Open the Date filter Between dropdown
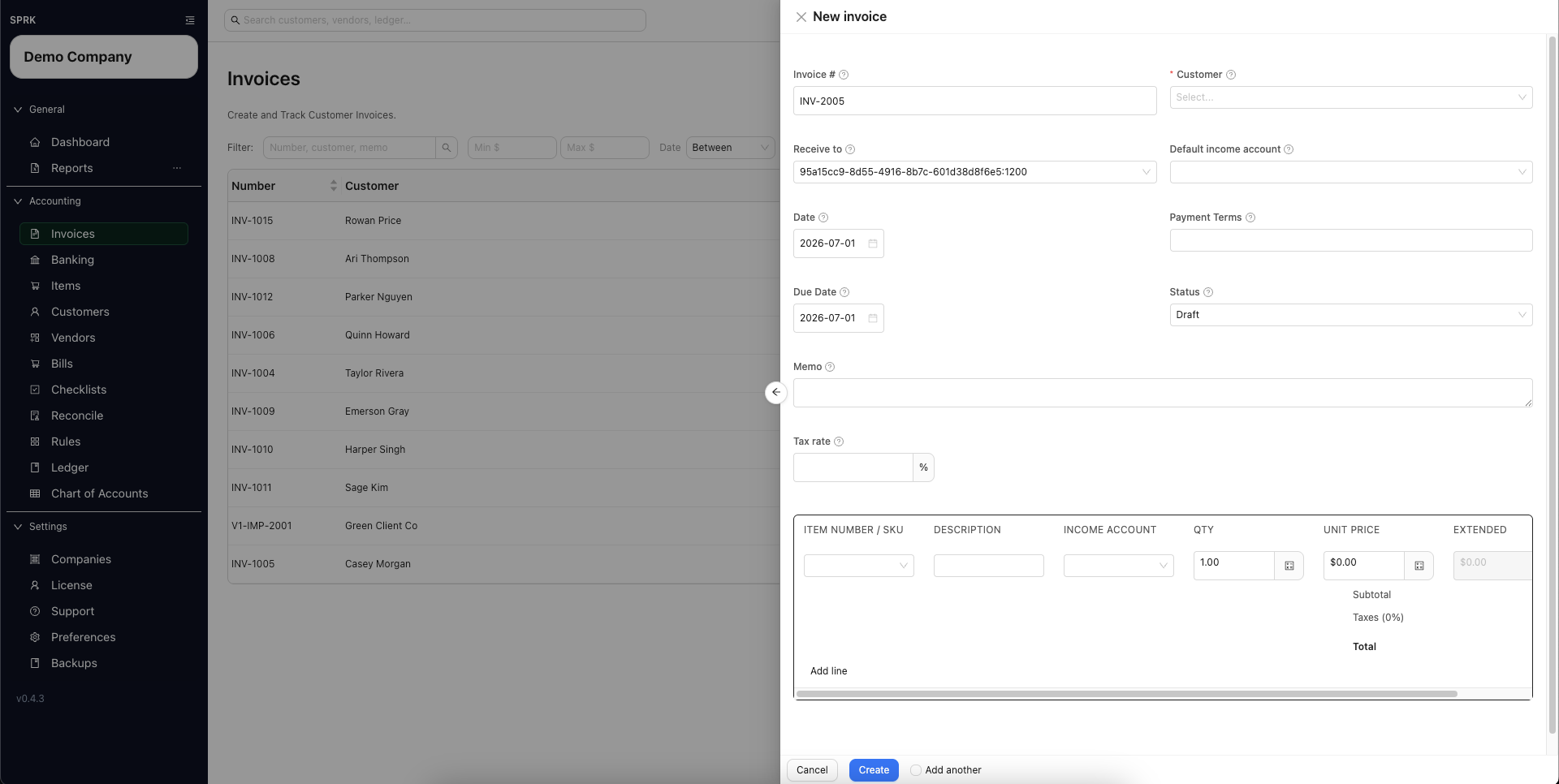The width and height of the screenshot is (1559, 784). click(730, 148)
